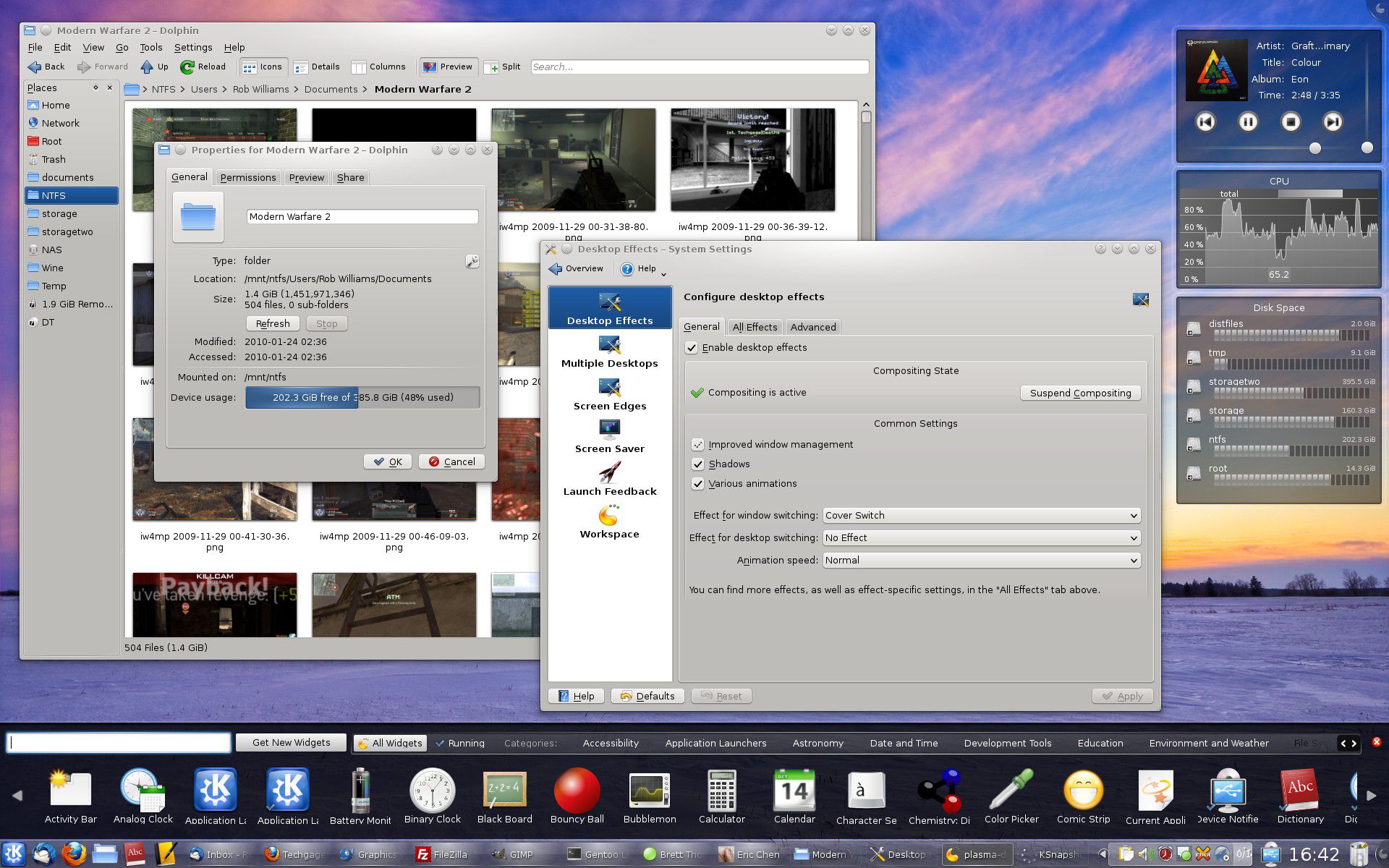The width and height of the screenshot is (1389, 868).
Task: Select Multiple Desktops settings module
Action: (610, 352)
